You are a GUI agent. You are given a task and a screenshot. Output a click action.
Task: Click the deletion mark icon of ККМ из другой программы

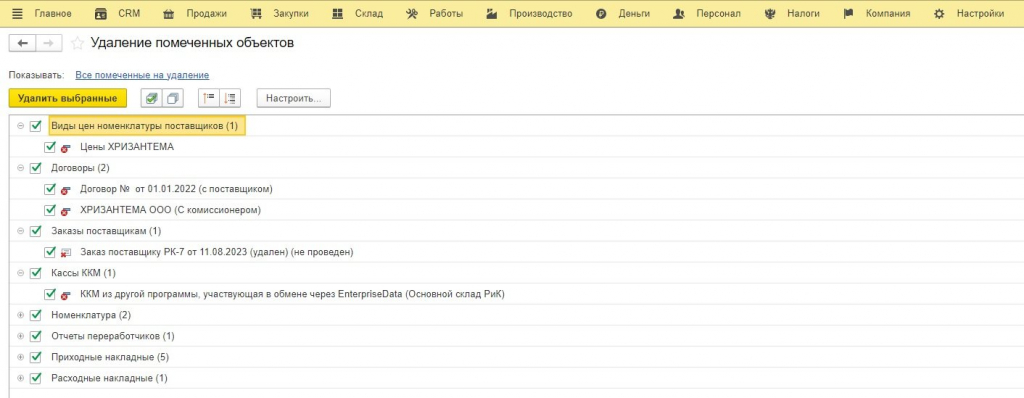pos(65,295)
